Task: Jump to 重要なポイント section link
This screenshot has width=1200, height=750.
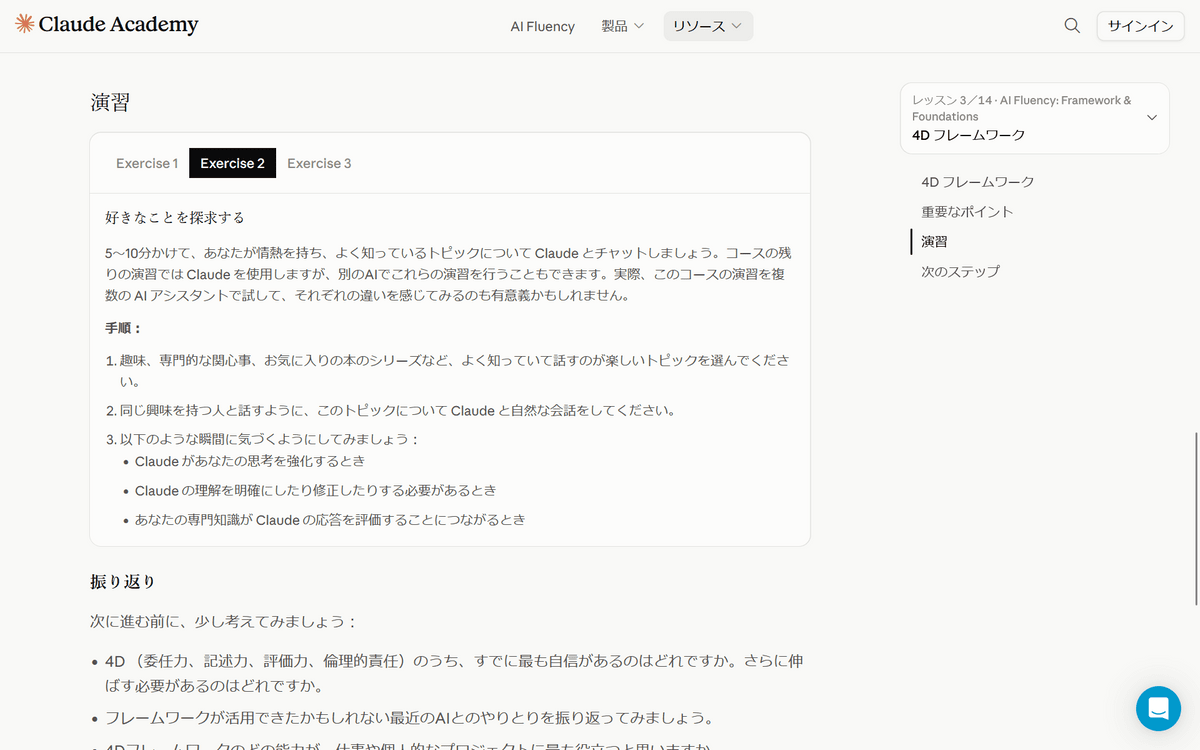Action: tap(967, 212)
